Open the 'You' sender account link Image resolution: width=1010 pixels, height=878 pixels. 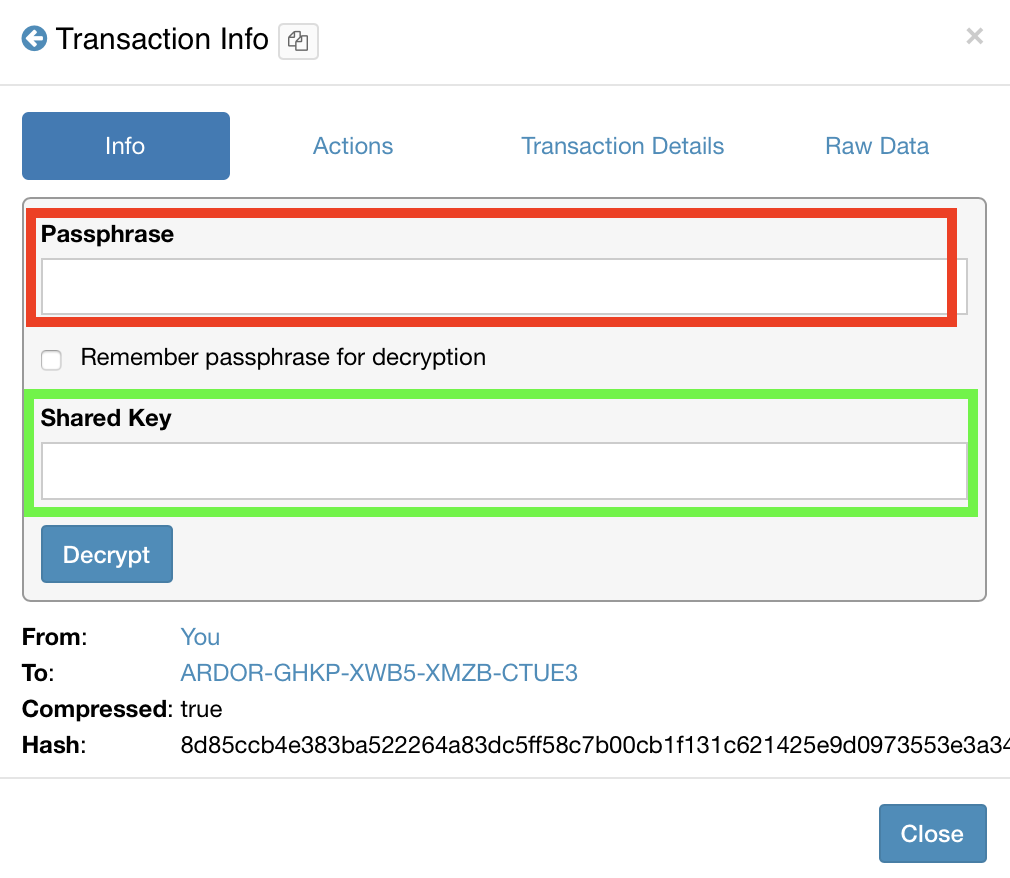pos(200,637)
